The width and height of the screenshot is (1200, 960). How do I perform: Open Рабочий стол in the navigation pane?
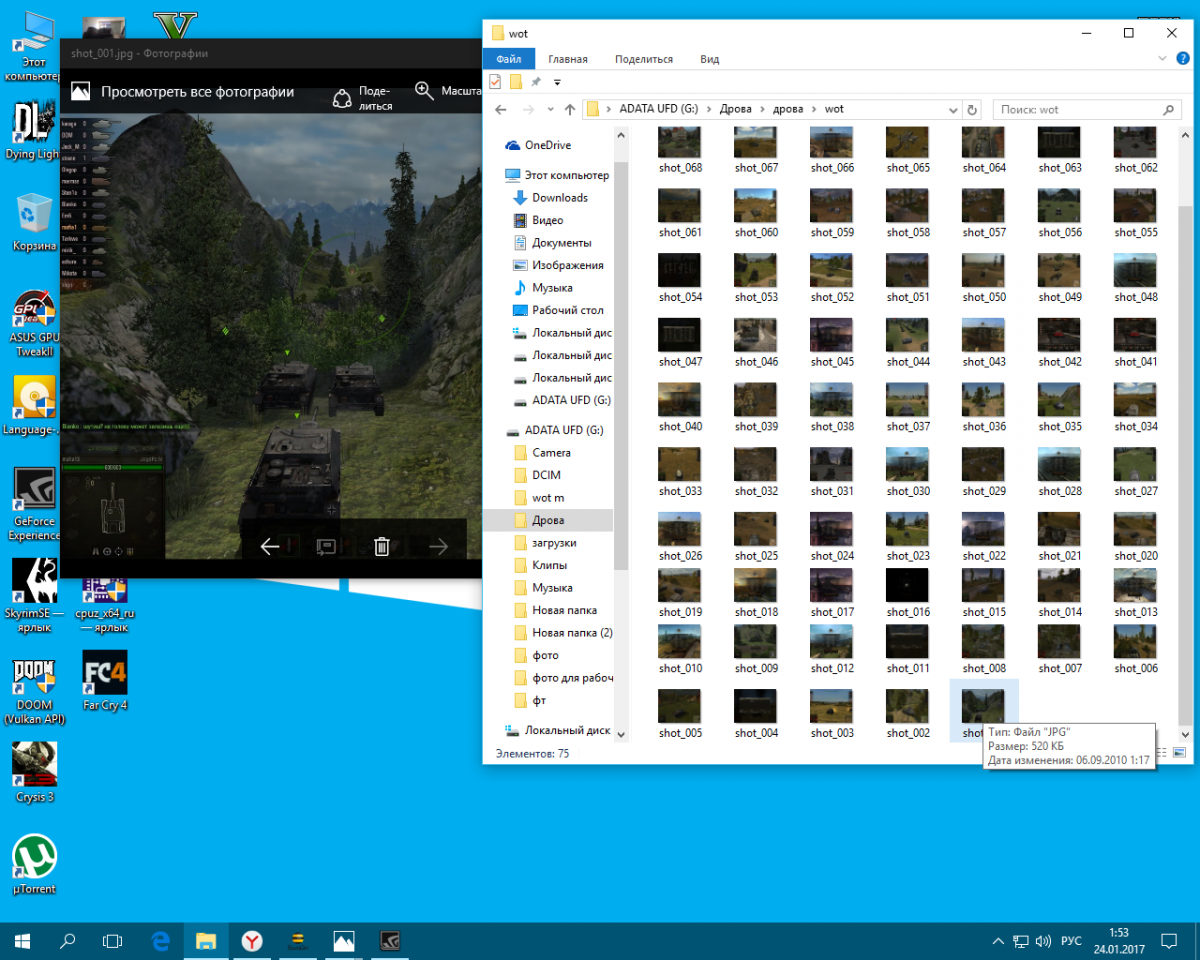(x=567, y=310)
